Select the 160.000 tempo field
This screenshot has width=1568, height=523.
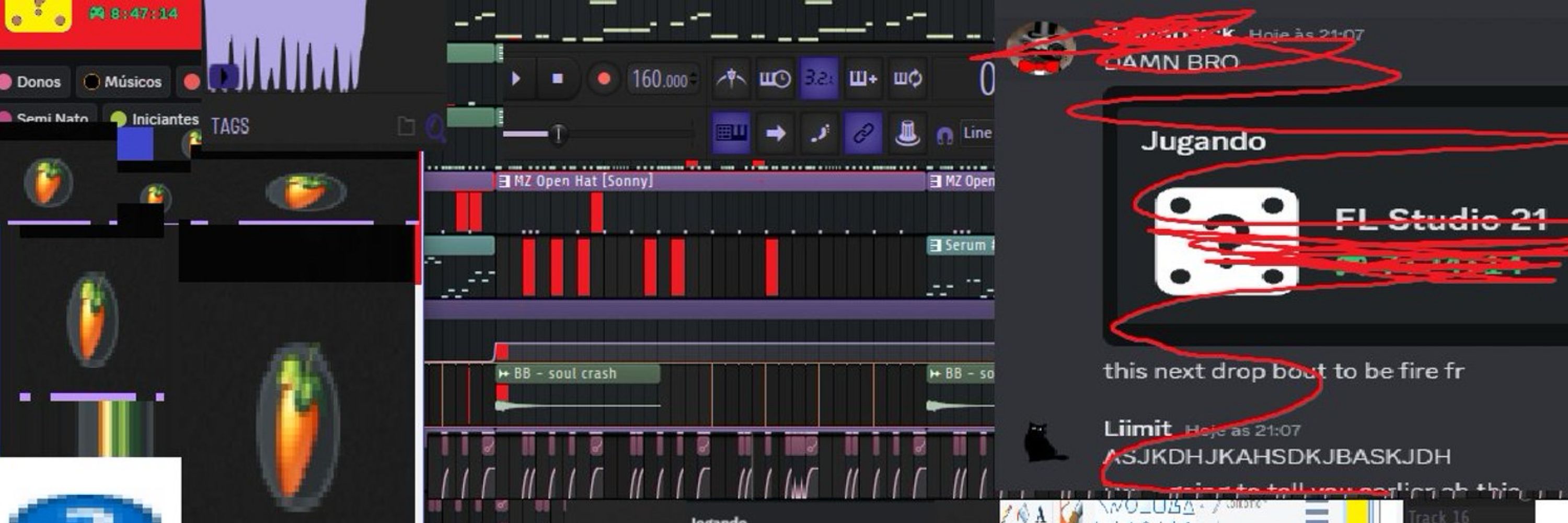[660, 79]
